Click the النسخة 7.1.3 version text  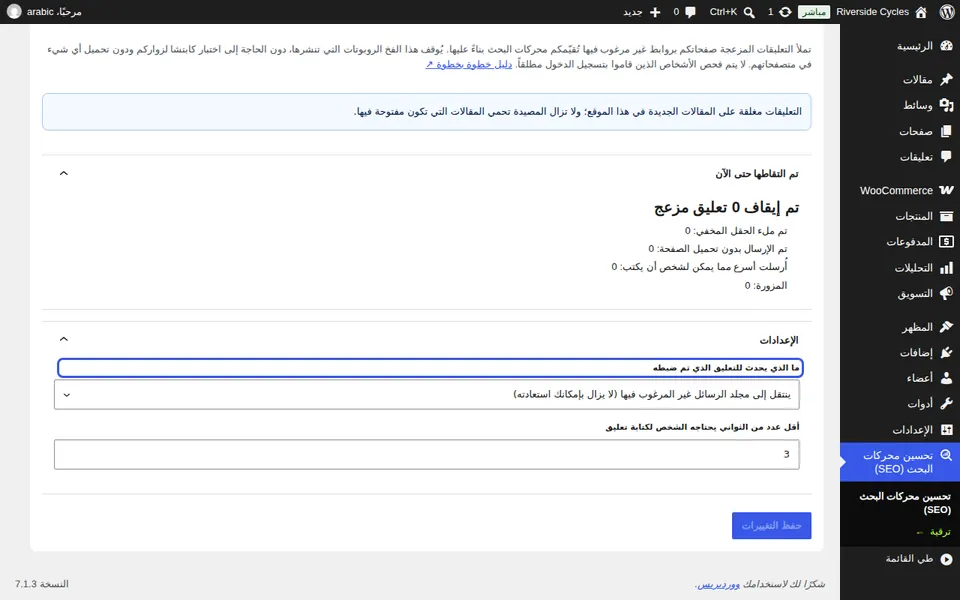point(42,584)
